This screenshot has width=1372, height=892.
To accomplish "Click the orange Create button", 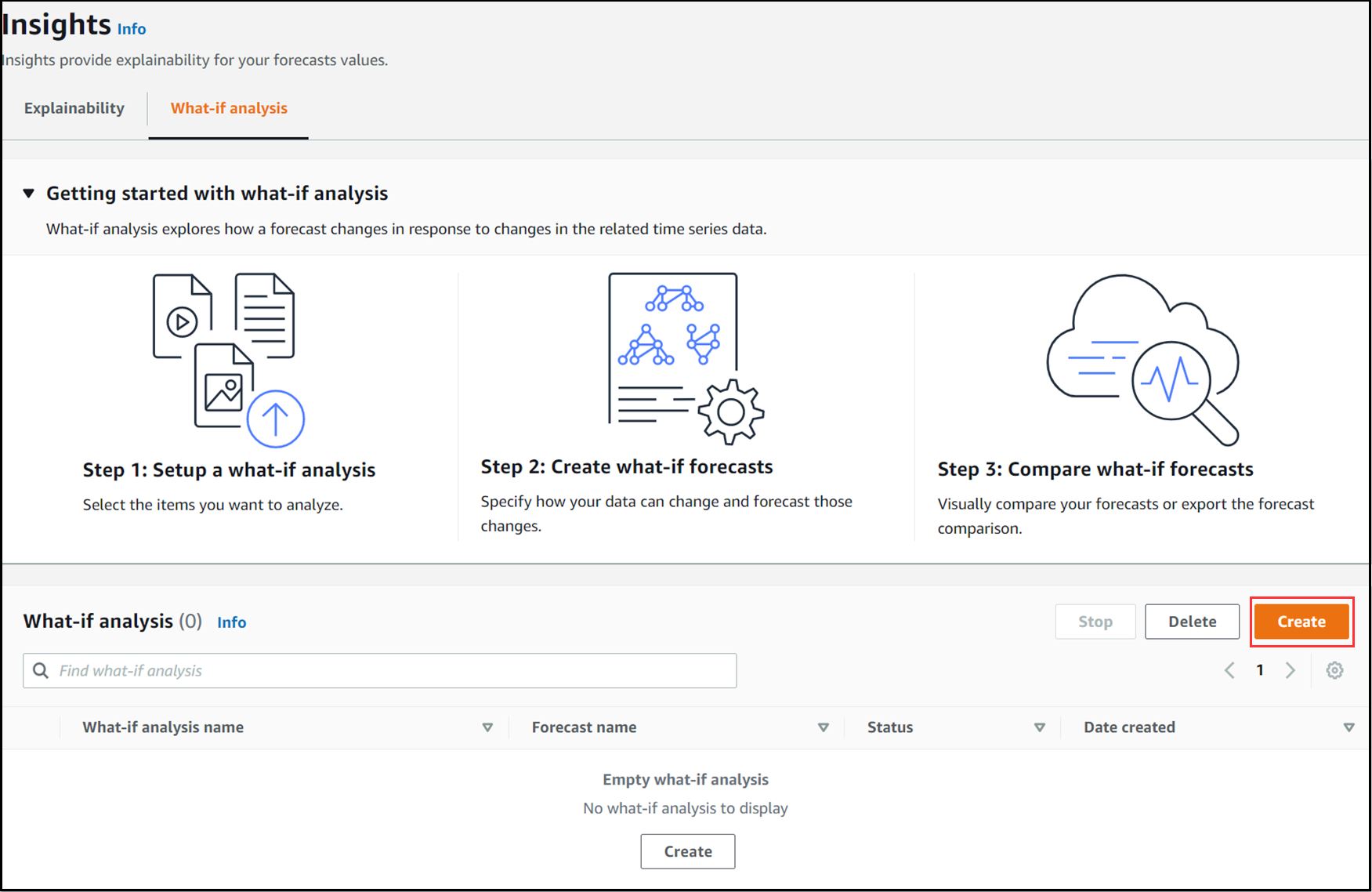I will [1301, 622].
